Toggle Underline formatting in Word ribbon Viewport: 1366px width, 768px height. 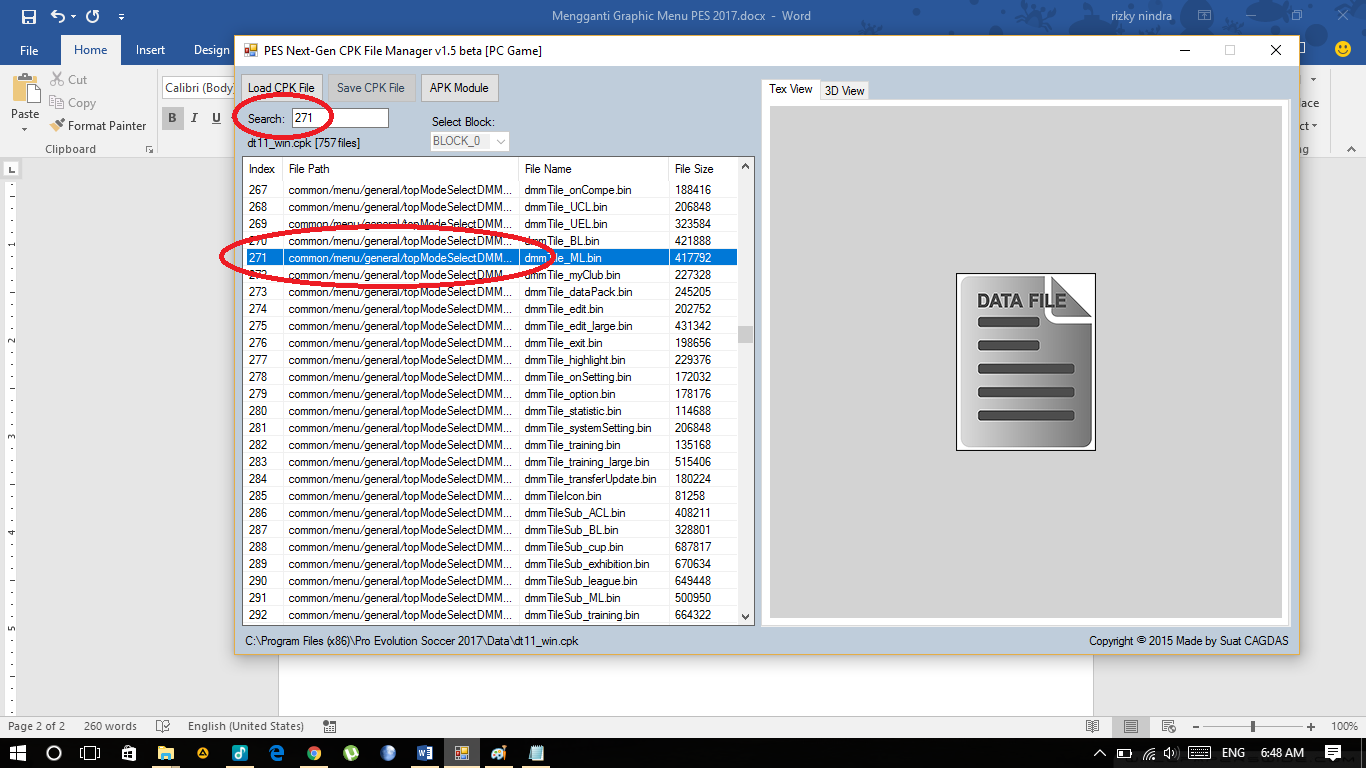216,118
